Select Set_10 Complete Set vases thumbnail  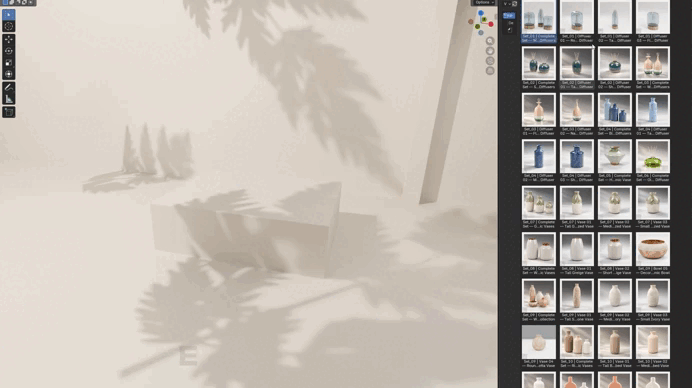[576, 347]
